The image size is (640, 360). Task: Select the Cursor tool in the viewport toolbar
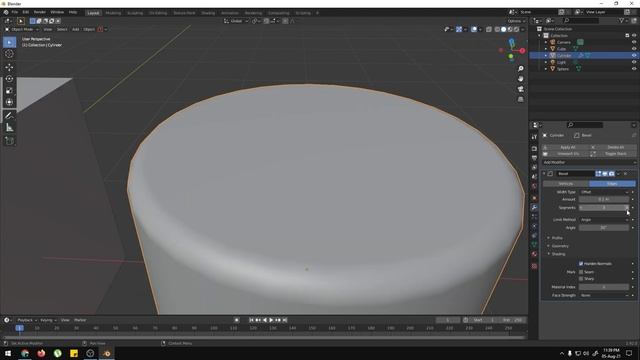[x=9, y=54]
